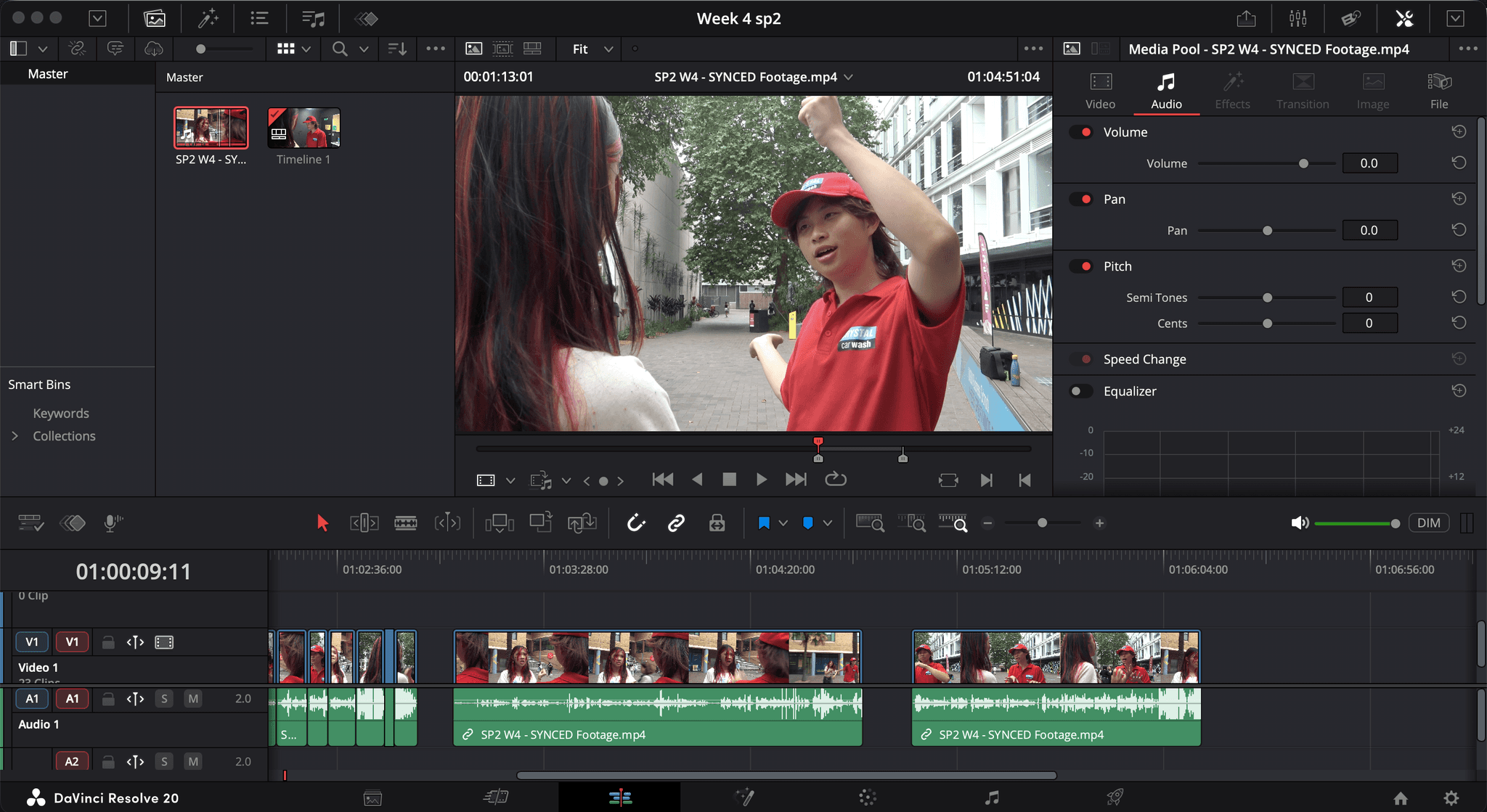Open the Fairlight page music icon
Viewport: 1487px width, 812px height.
992,797
